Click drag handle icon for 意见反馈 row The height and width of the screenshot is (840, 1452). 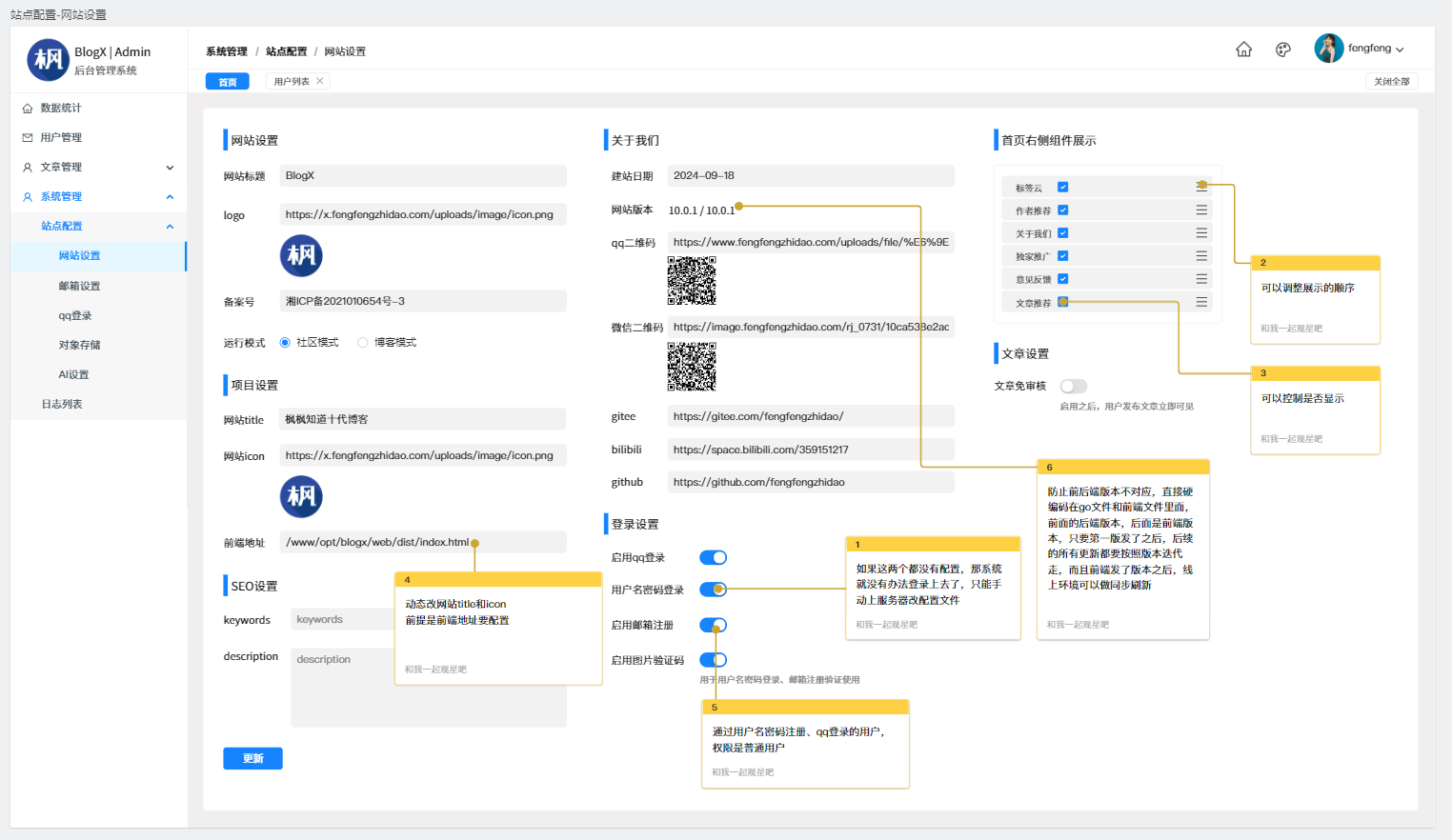(1201, 279)
